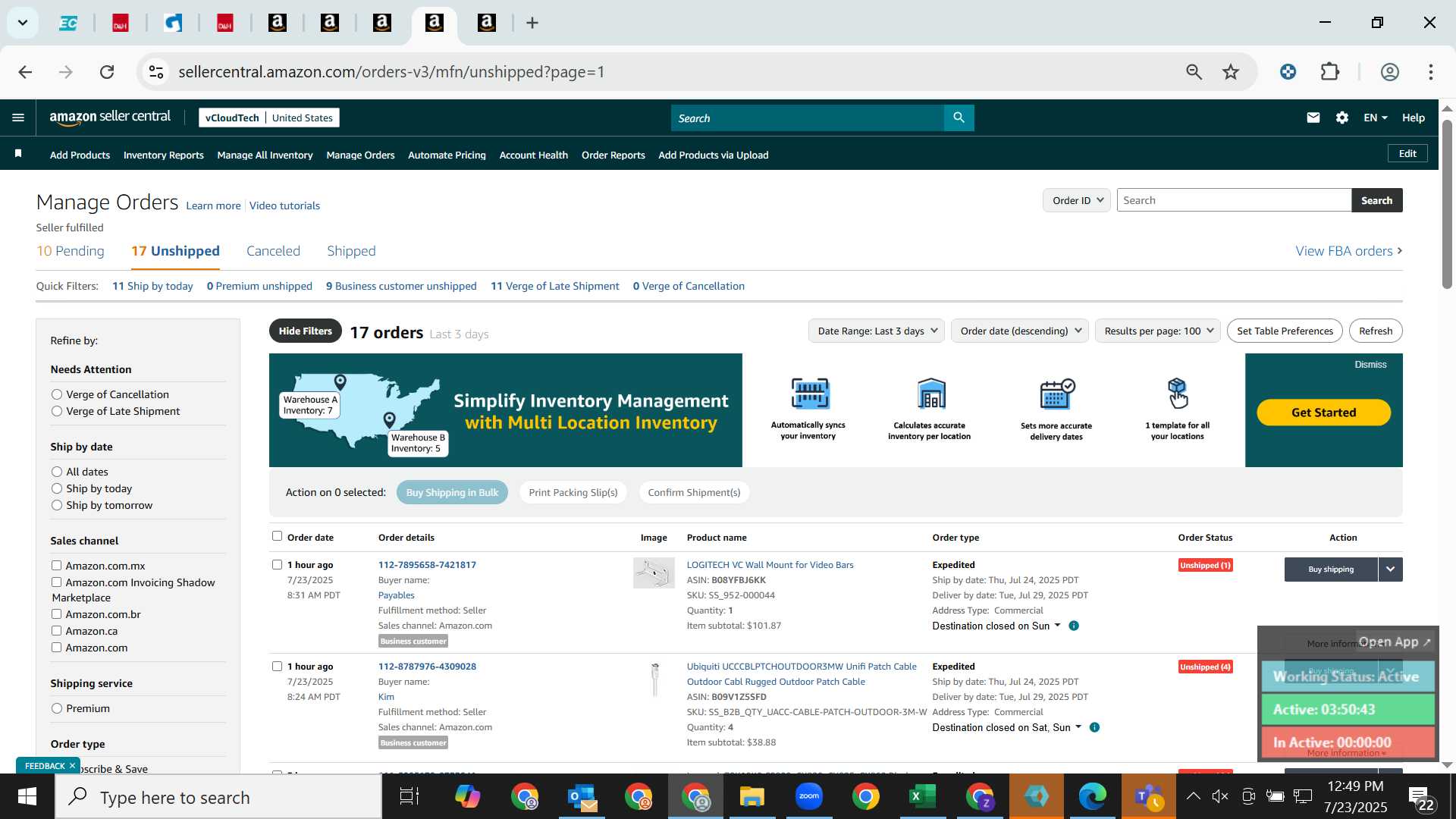Open Zoom from the taskbar
This screenshot has height=819, width=1456.
[x=809, y=797]
